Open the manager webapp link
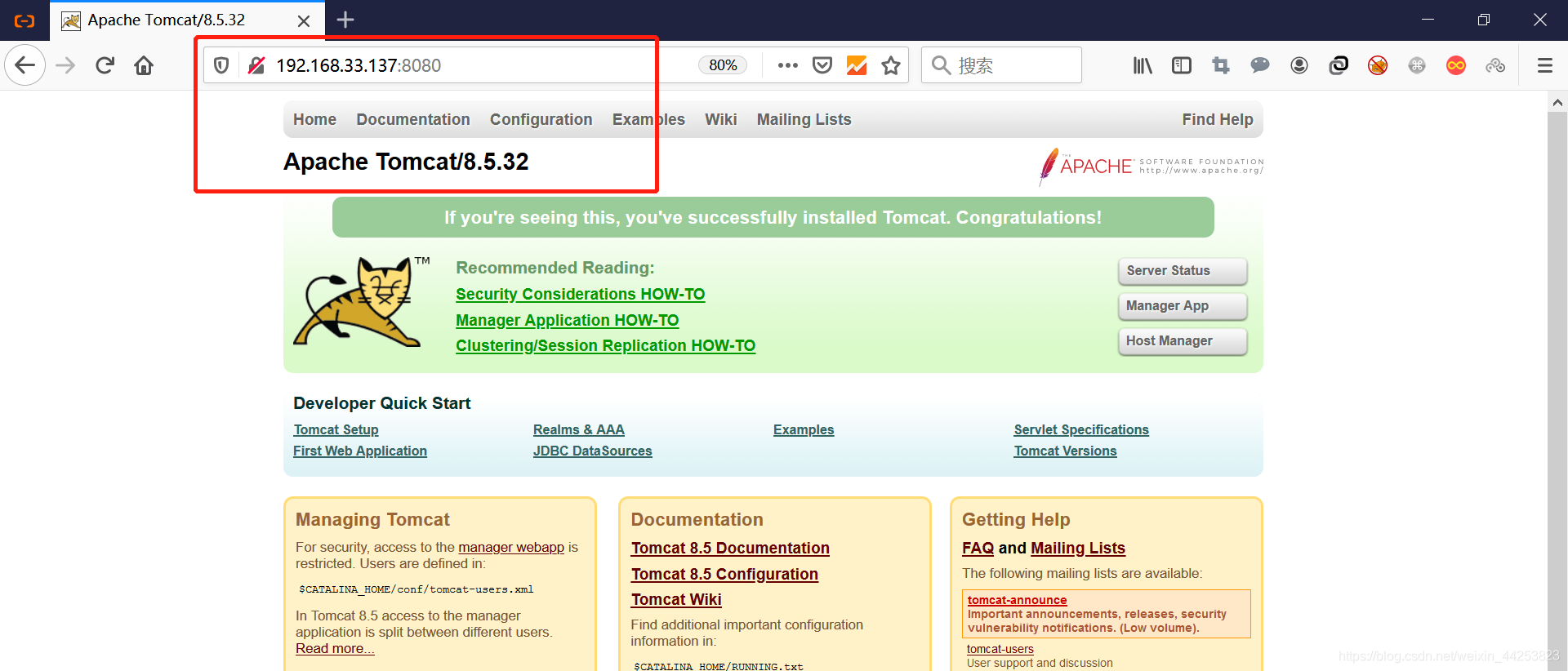The image size is (1568, 671). coord(511,547)
